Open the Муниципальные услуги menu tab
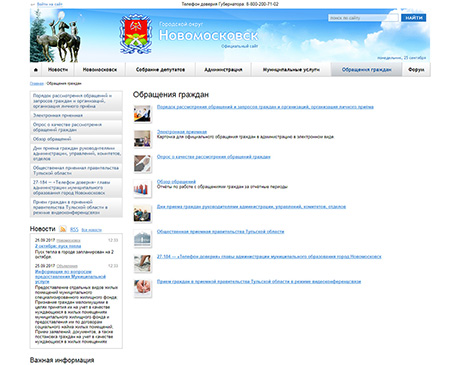Screen dimensions: 460x365 [291, 70]
